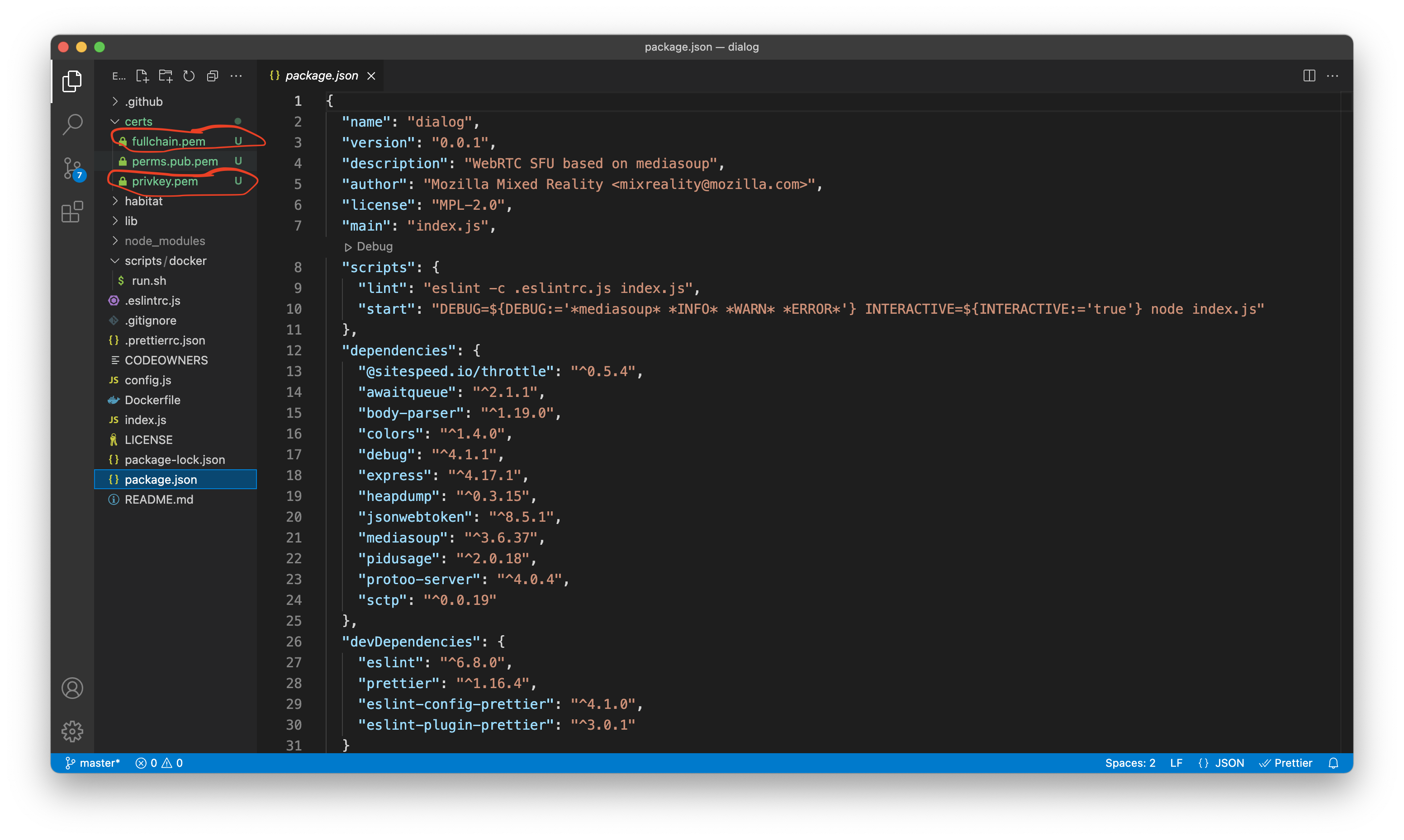
Task: Open the Explorer view in activity bar
Action: click(x=72, y=80)
